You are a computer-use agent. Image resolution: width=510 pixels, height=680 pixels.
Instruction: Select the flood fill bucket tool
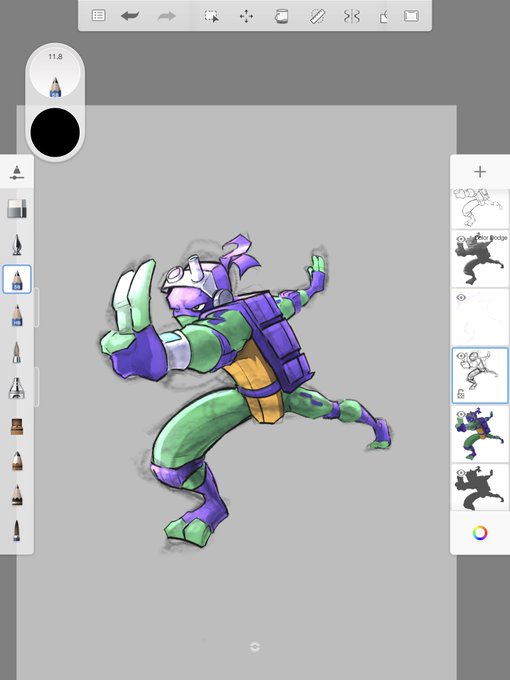pos(281,16)
